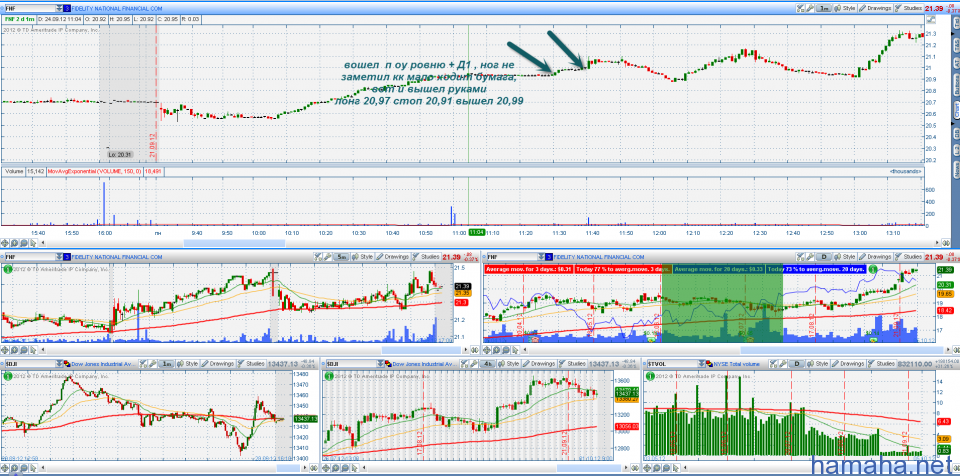Open wrench settings on $DJI 4h chart
The width and height of the screenshot is (960, 476).
coord(474,364)
